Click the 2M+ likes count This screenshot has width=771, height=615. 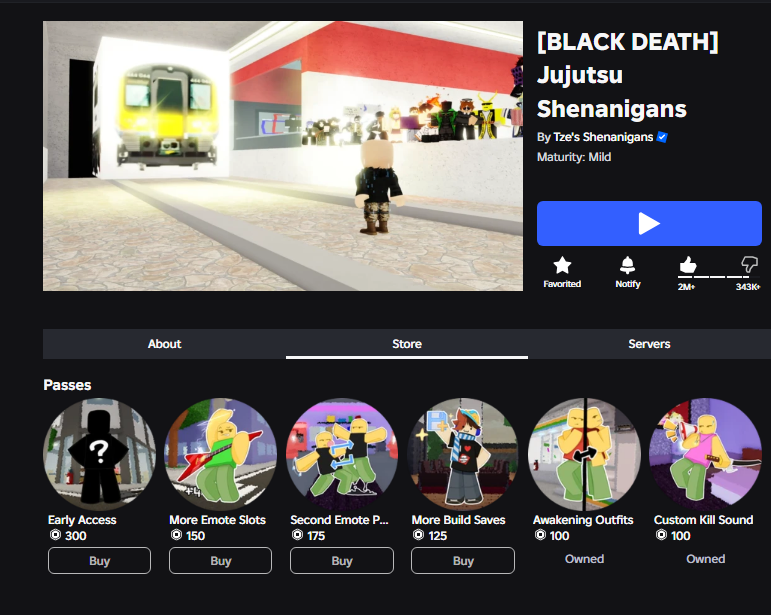pyautogui.click(x=686, y=287)
